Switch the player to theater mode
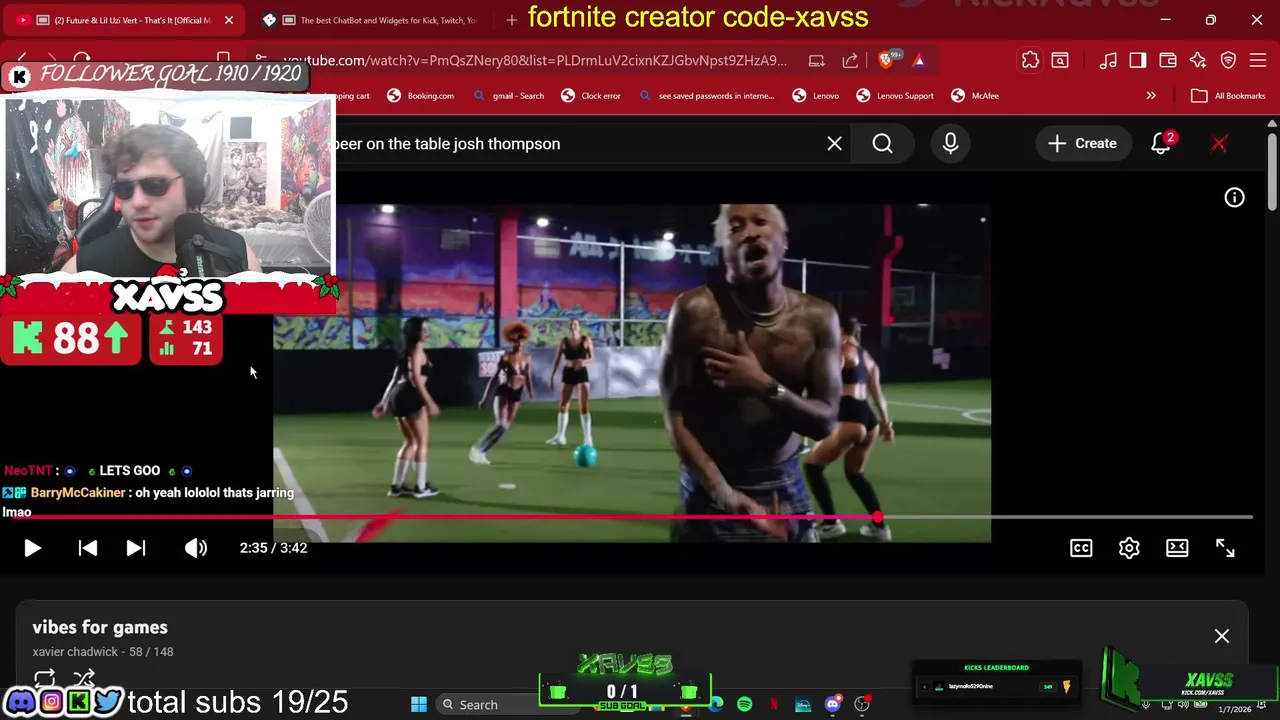 tap(1177, 548)
